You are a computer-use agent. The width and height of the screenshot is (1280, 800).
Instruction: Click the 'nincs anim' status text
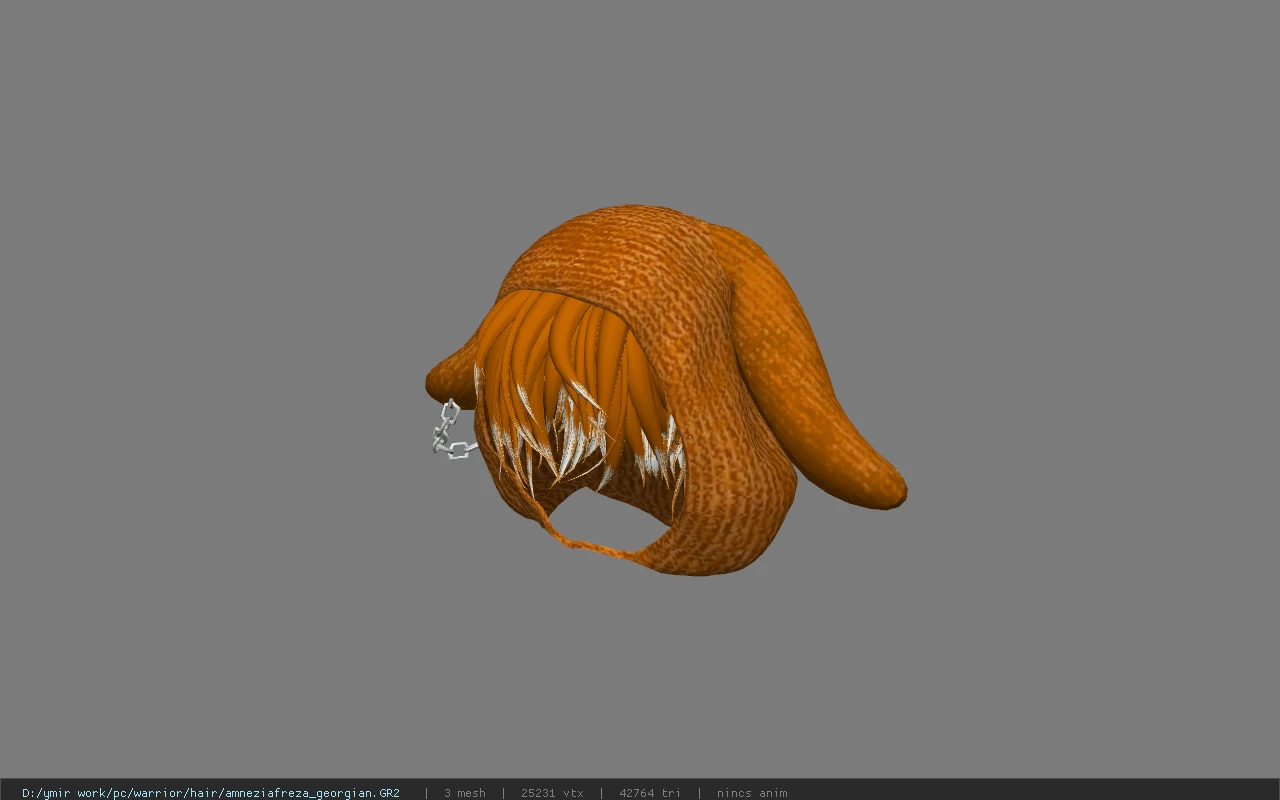point(752,793)
